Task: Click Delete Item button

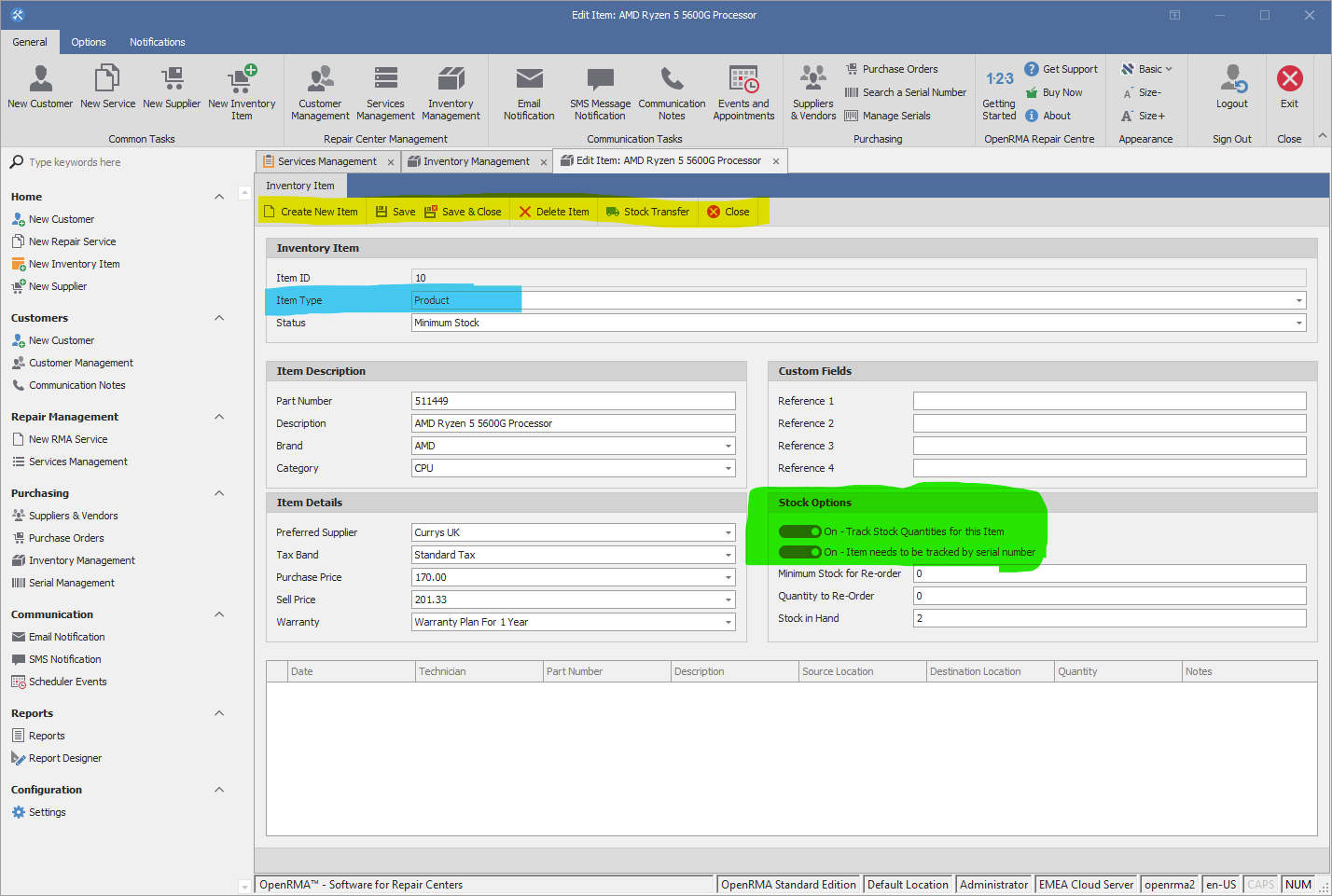Action: tap(554, 212)
